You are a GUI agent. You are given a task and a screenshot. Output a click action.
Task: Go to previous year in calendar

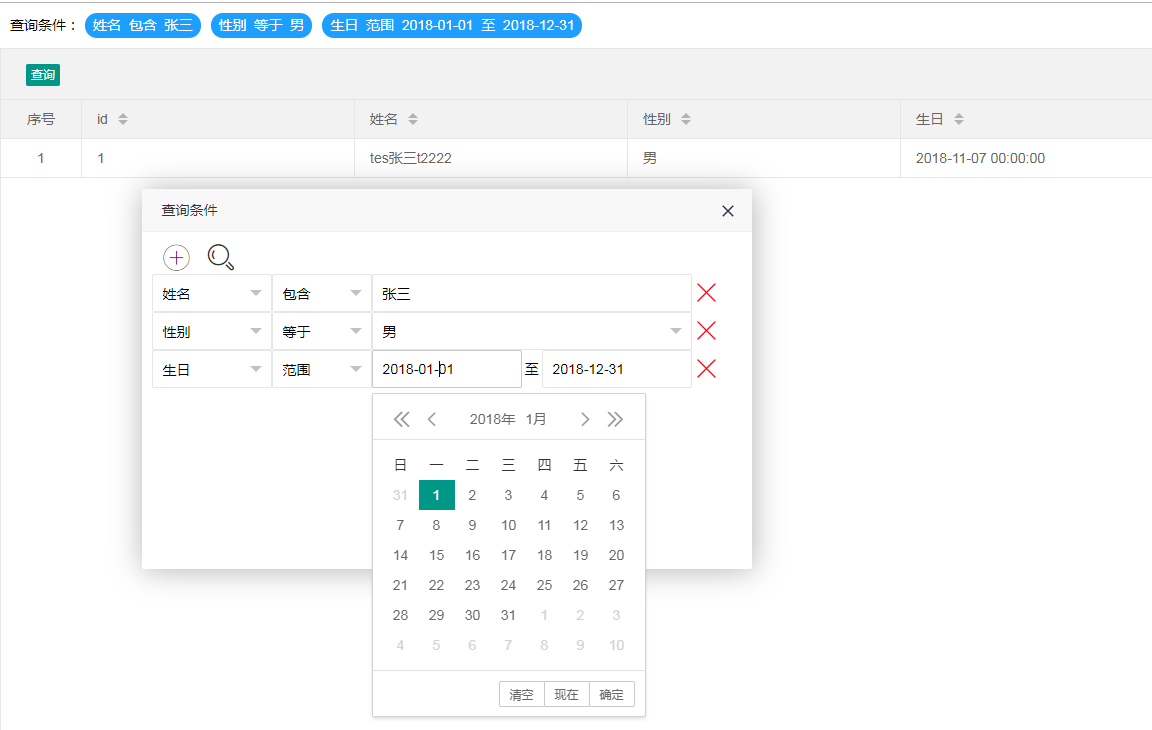point(401,419)
